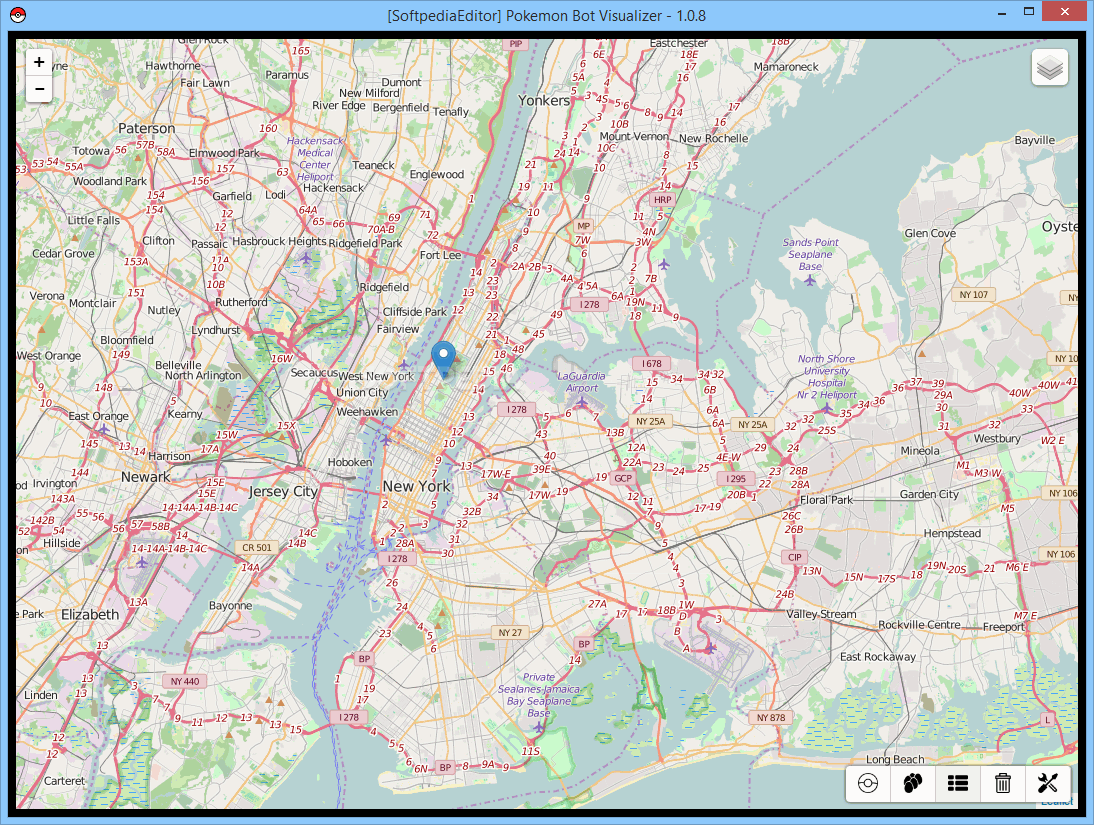Click the trash can delete button
This screenshot has height=825, width=1094.
tap(1003, 783)
